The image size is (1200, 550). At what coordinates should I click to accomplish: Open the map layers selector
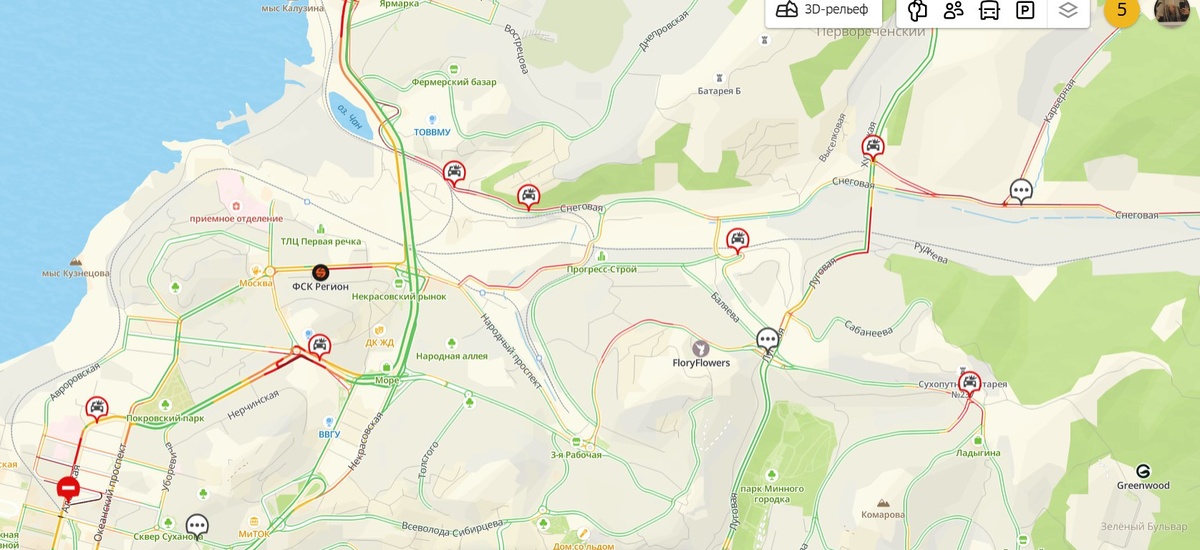click(1068, 11)
